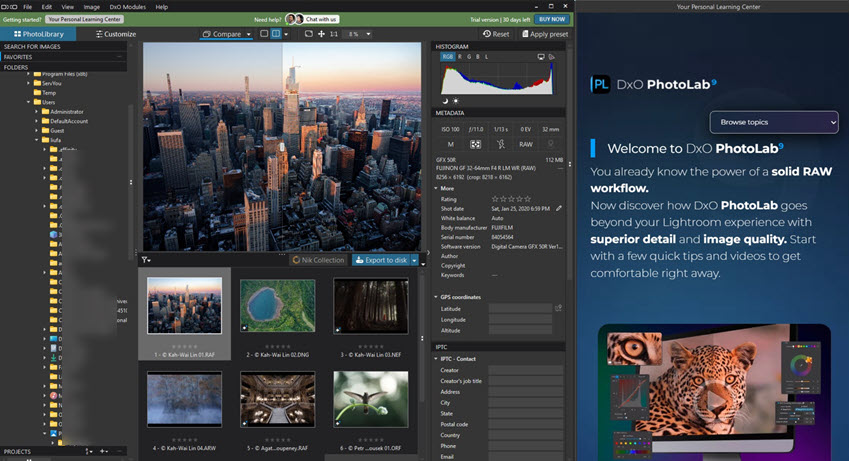Toggle shadow clipping moon icon

445,101
